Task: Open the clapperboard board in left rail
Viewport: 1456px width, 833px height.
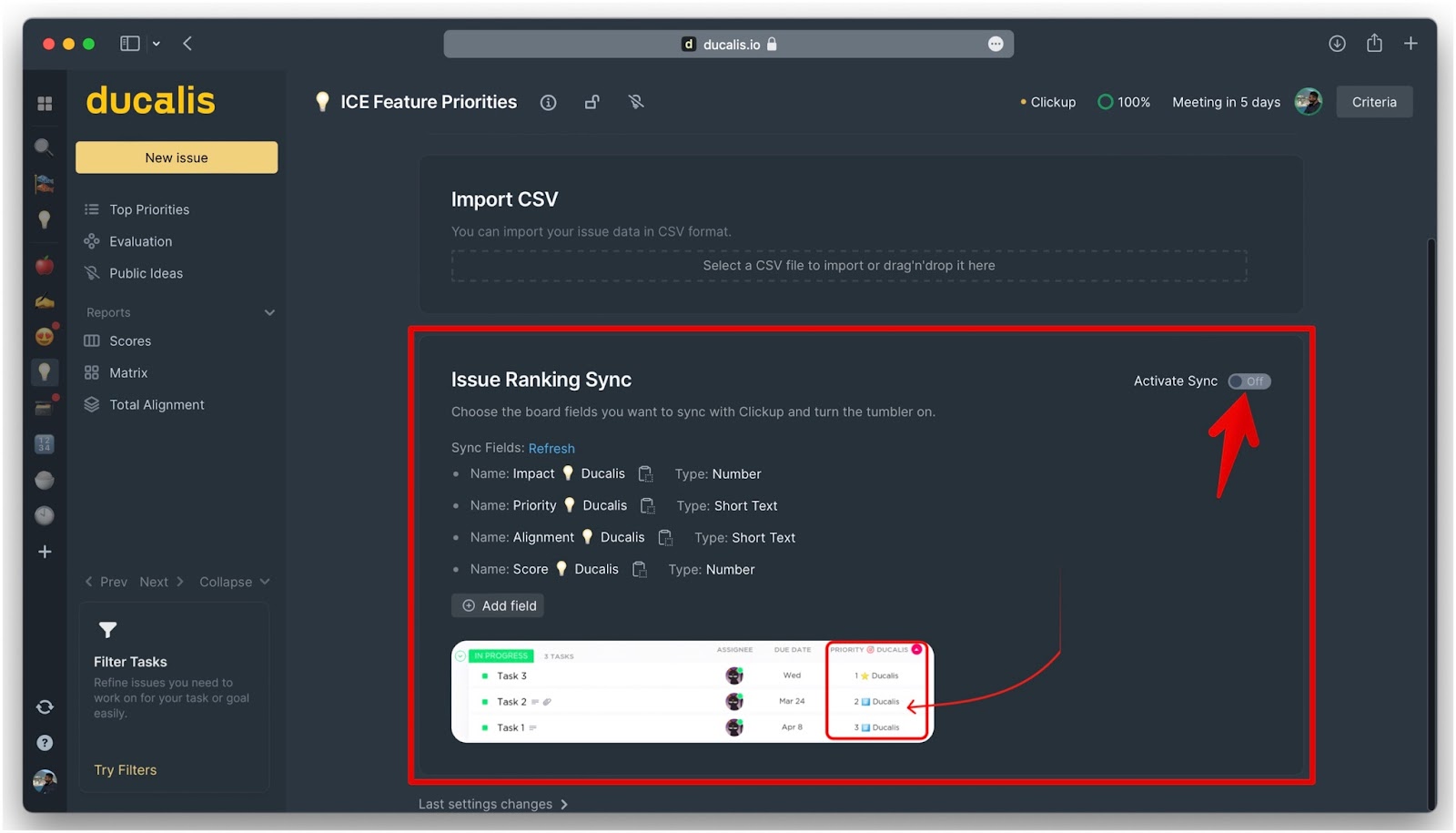Action: [44, 408]
